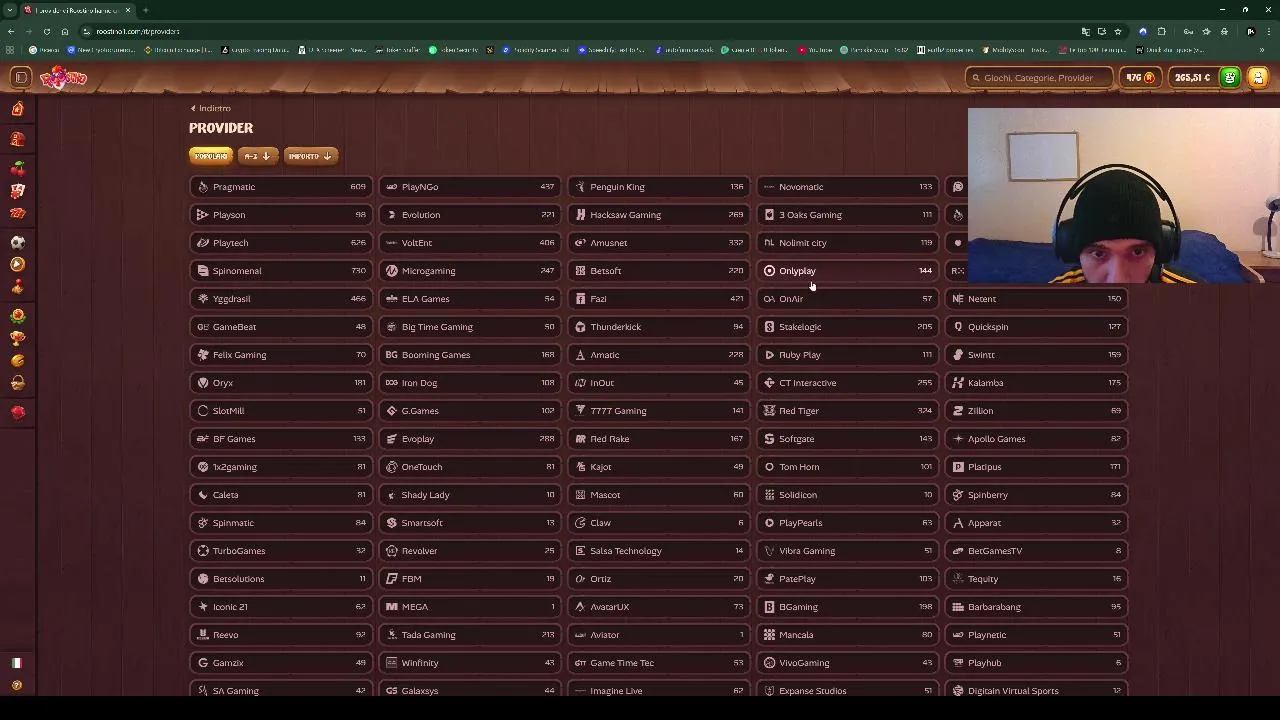Select the gold coin sidebar icon
The image size is (1280, 720).
17,360
